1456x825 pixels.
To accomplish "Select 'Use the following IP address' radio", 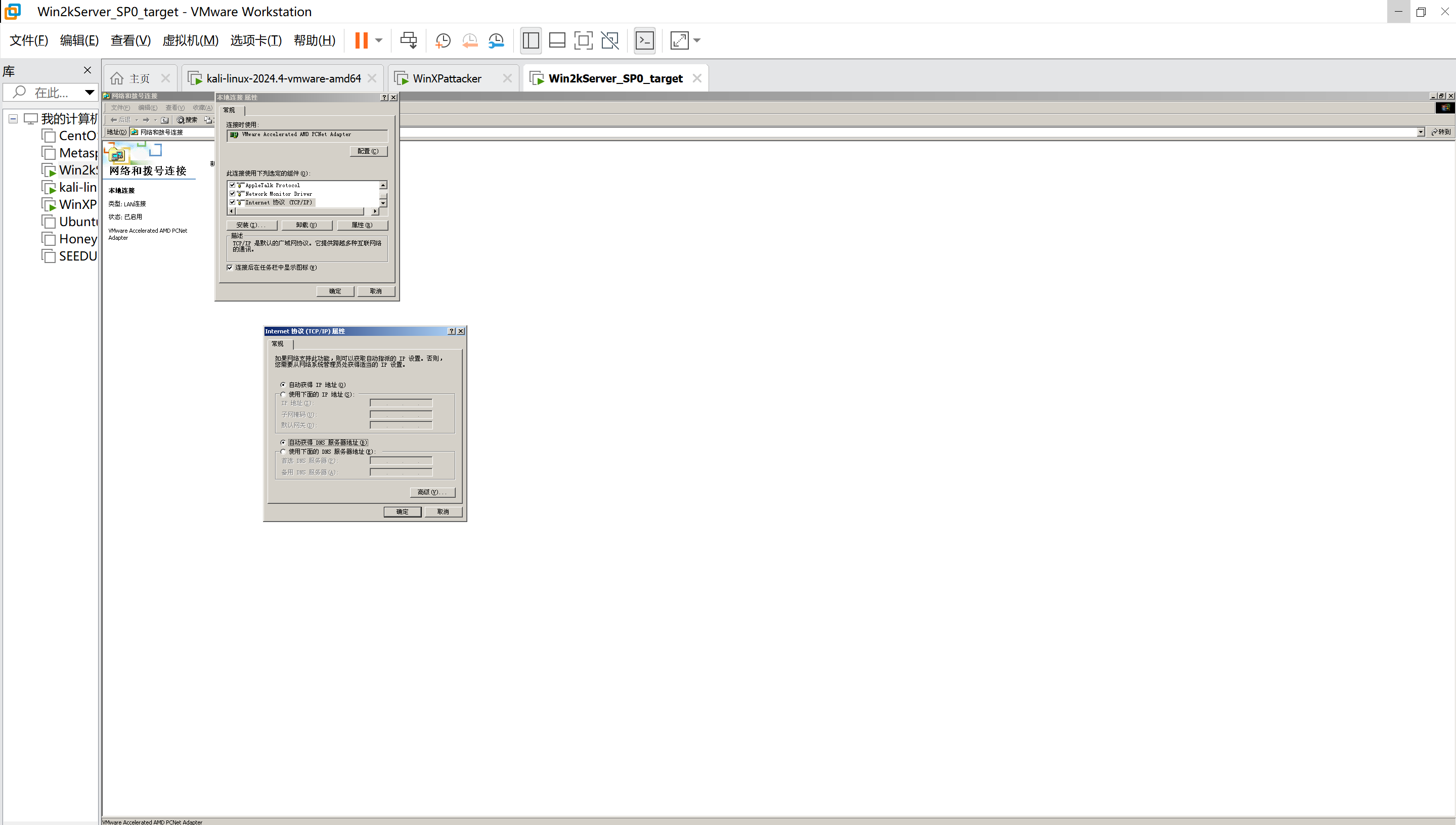I will [x=283, y=395].
